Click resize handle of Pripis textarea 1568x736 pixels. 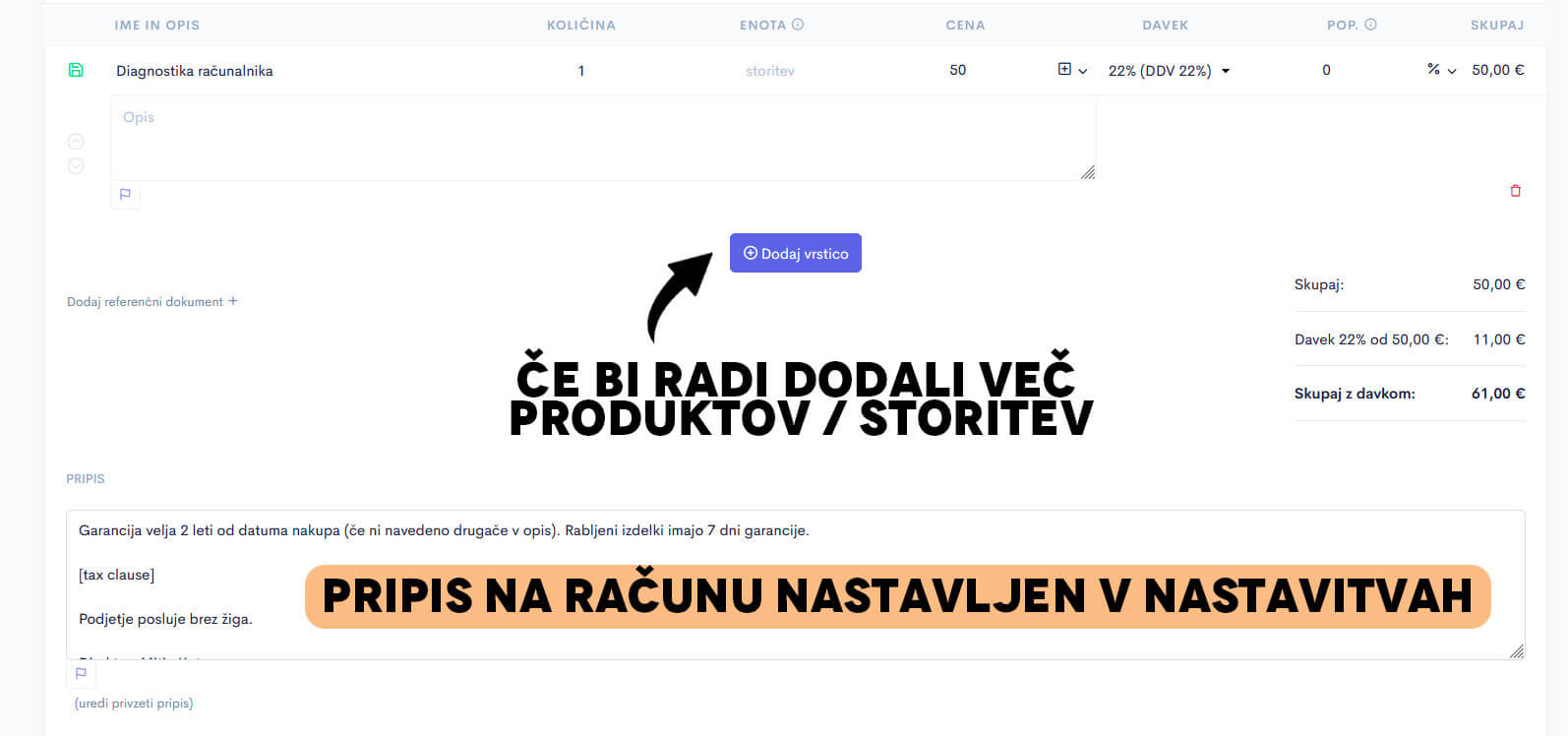click(1516, 650)
